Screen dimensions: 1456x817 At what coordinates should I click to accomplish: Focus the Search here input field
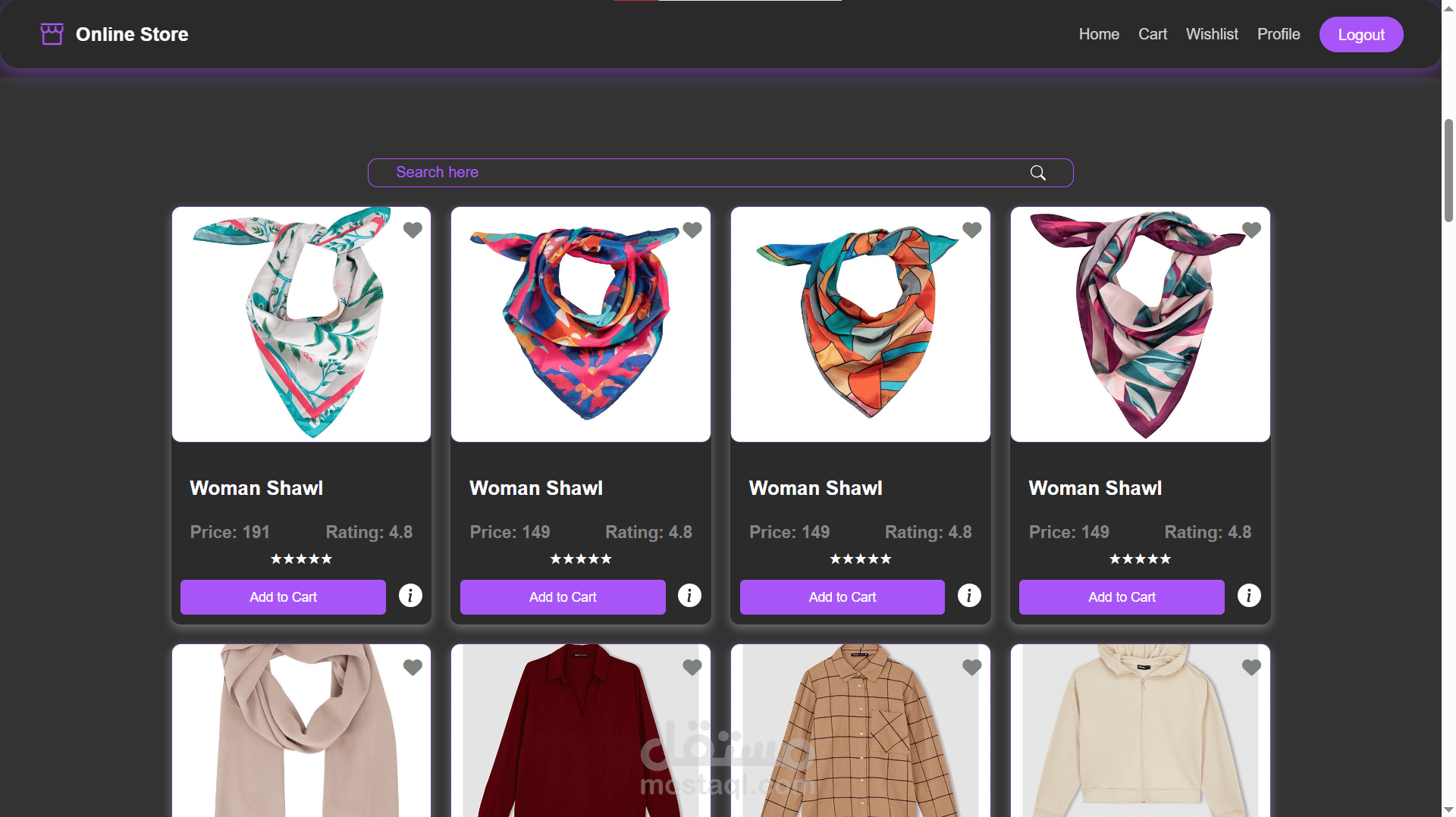720,173
